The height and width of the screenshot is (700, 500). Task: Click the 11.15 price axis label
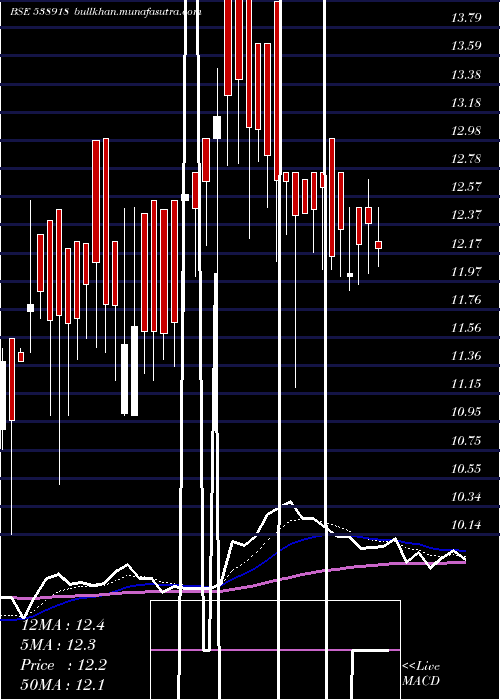point(466,384)
